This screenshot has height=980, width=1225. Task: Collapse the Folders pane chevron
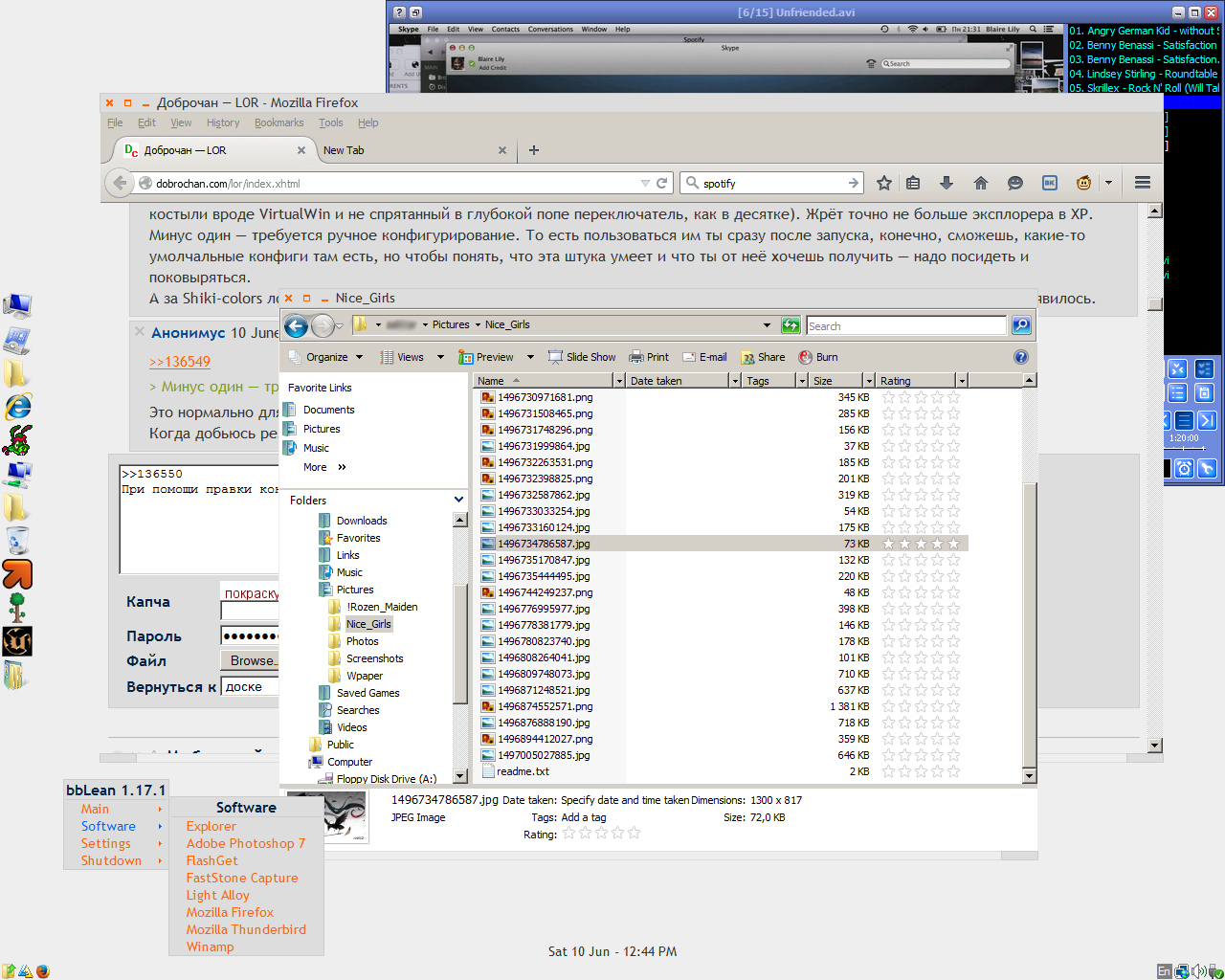coord(458,500)
